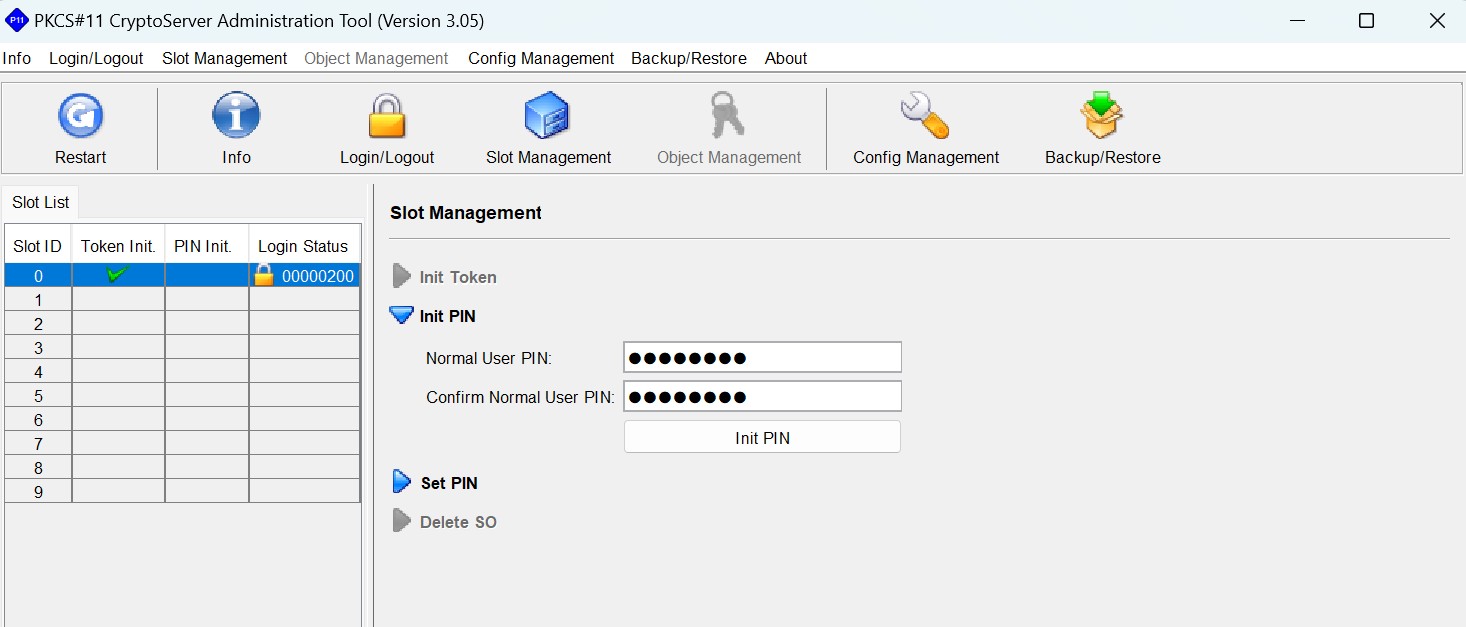The width and height of the screenshot is (1466, 627).
Task: Click the Login Status column header
Action: click(303, 246)
